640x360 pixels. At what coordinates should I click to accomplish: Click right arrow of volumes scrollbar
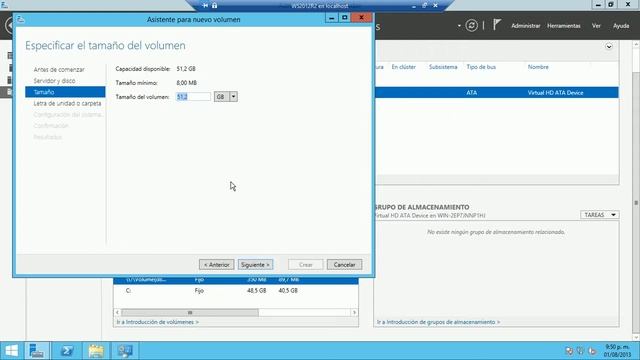coord(354,313)
